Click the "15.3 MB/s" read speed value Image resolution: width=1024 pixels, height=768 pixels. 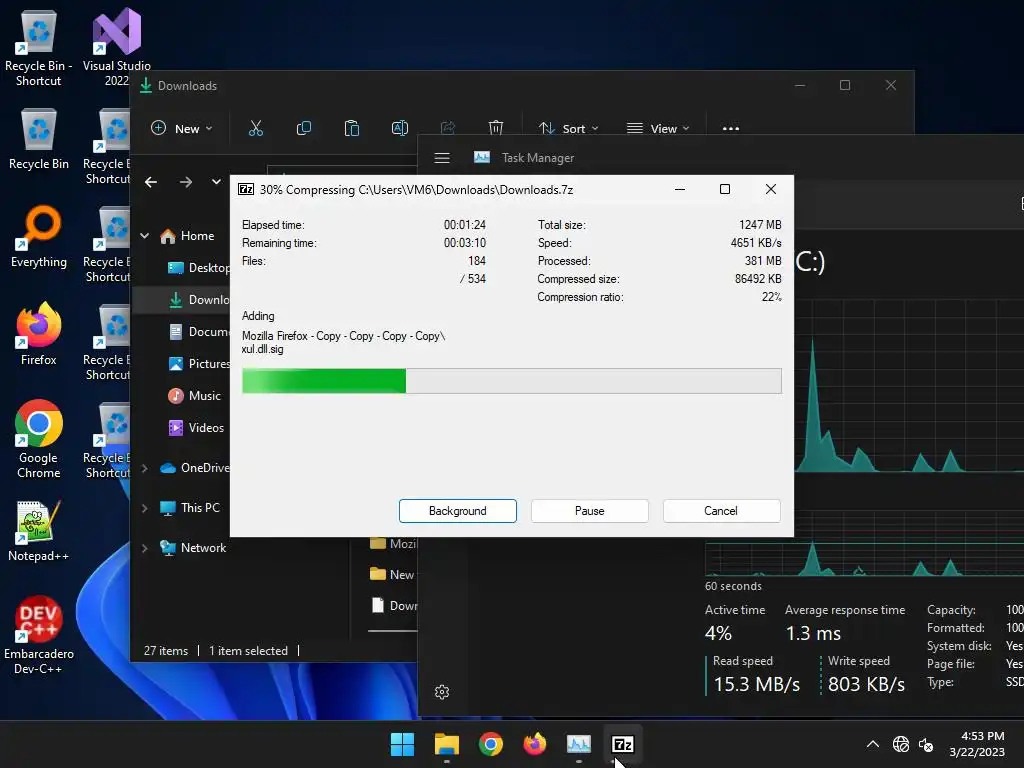[x=756, y=684]
